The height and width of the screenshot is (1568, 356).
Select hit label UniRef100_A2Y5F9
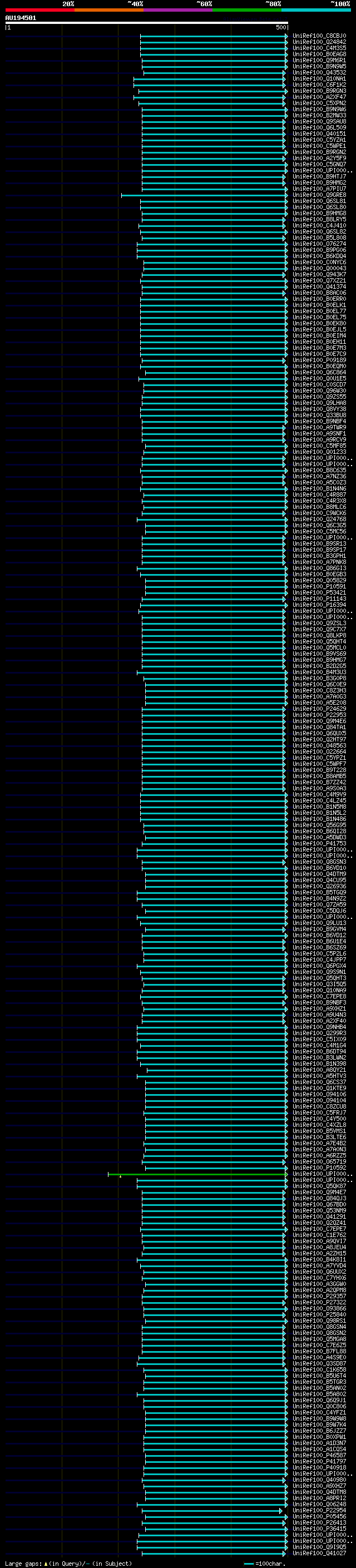(x=319, y=159)
